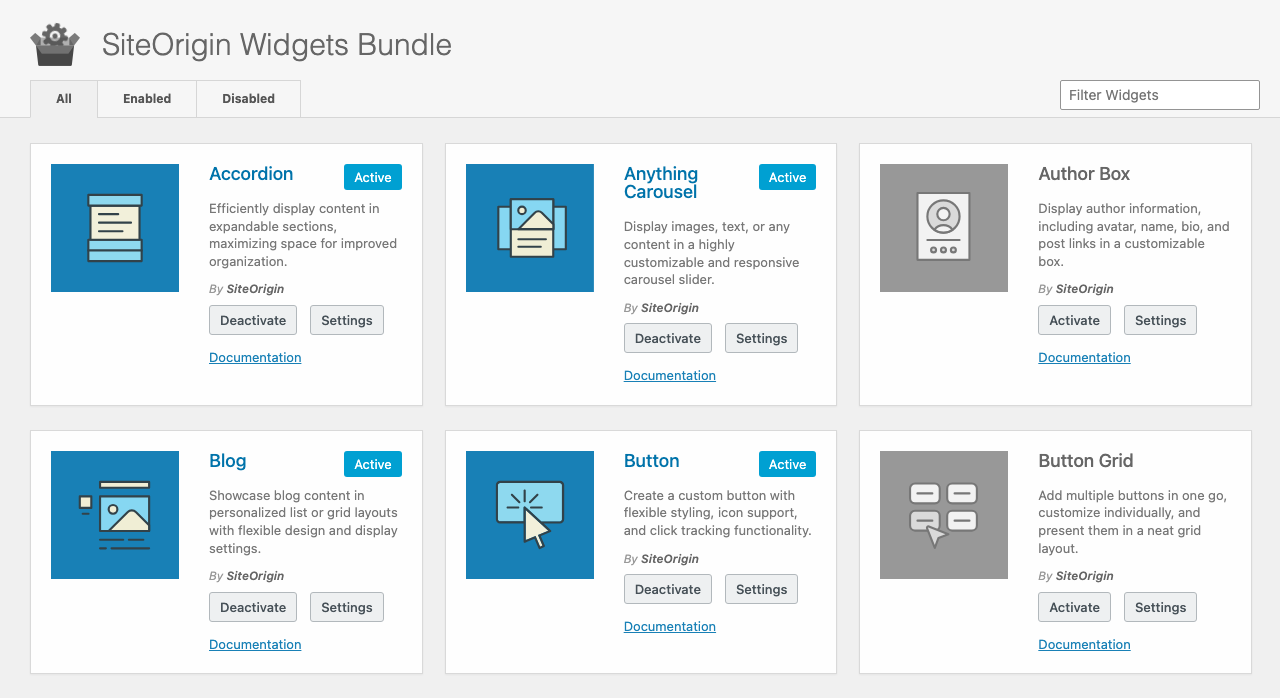Open Button Grid Settings

click(x=1161, y=607)
